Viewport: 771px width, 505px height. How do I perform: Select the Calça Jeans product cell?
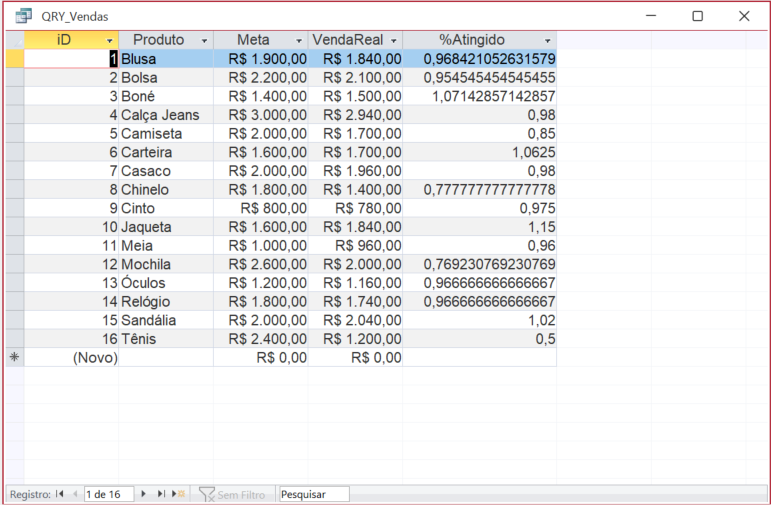[165, 115]
